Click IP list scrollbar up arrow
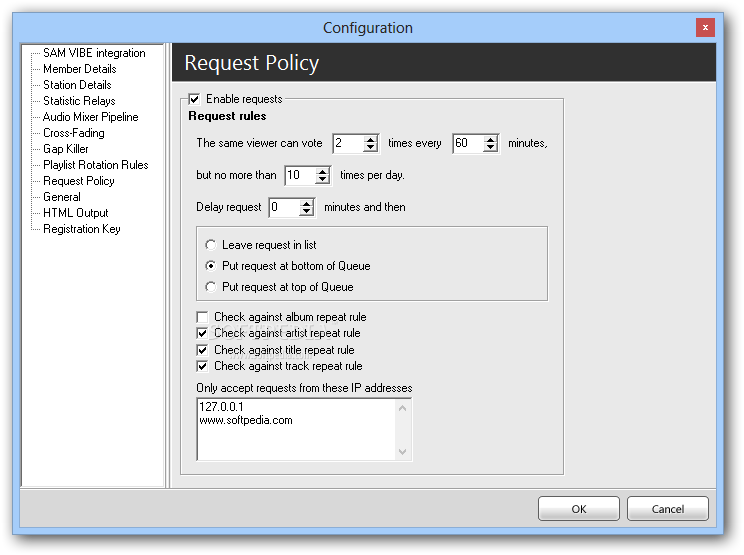This screenshot has width=744, height=555. pyautogui.click(x=403, y=407)
